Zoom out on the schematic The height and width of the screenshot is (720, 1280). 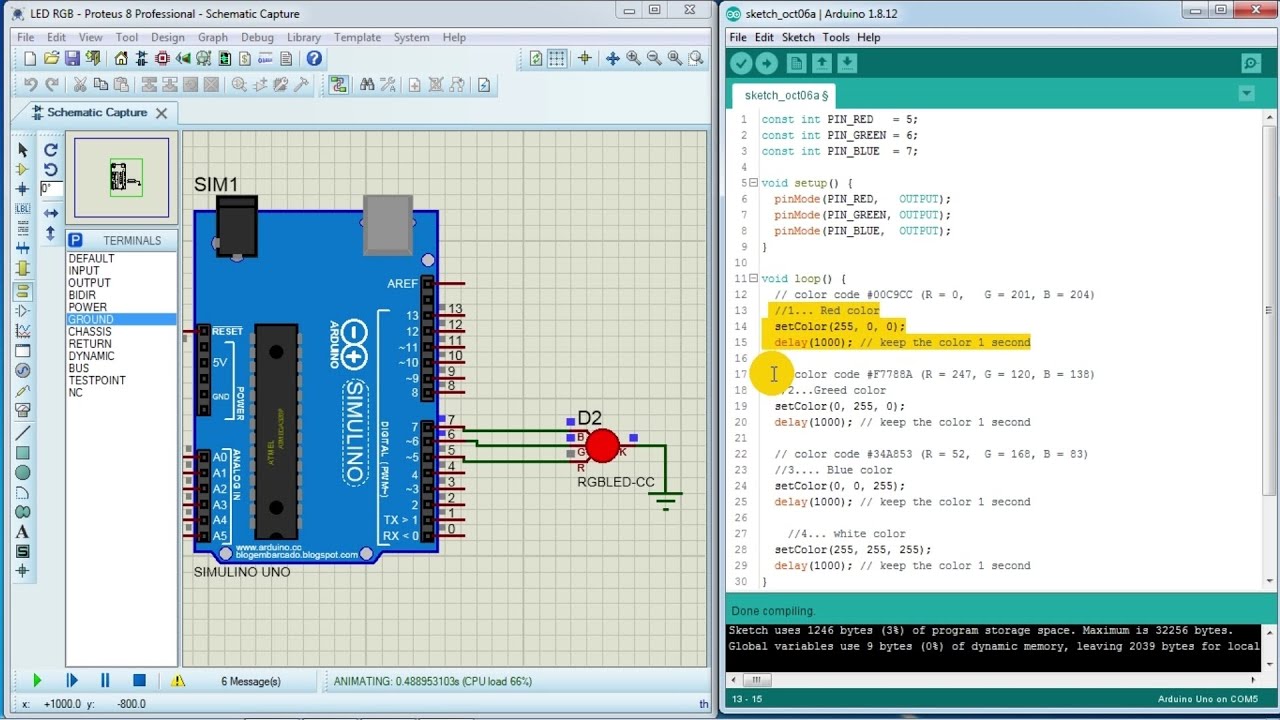[654, 59]
